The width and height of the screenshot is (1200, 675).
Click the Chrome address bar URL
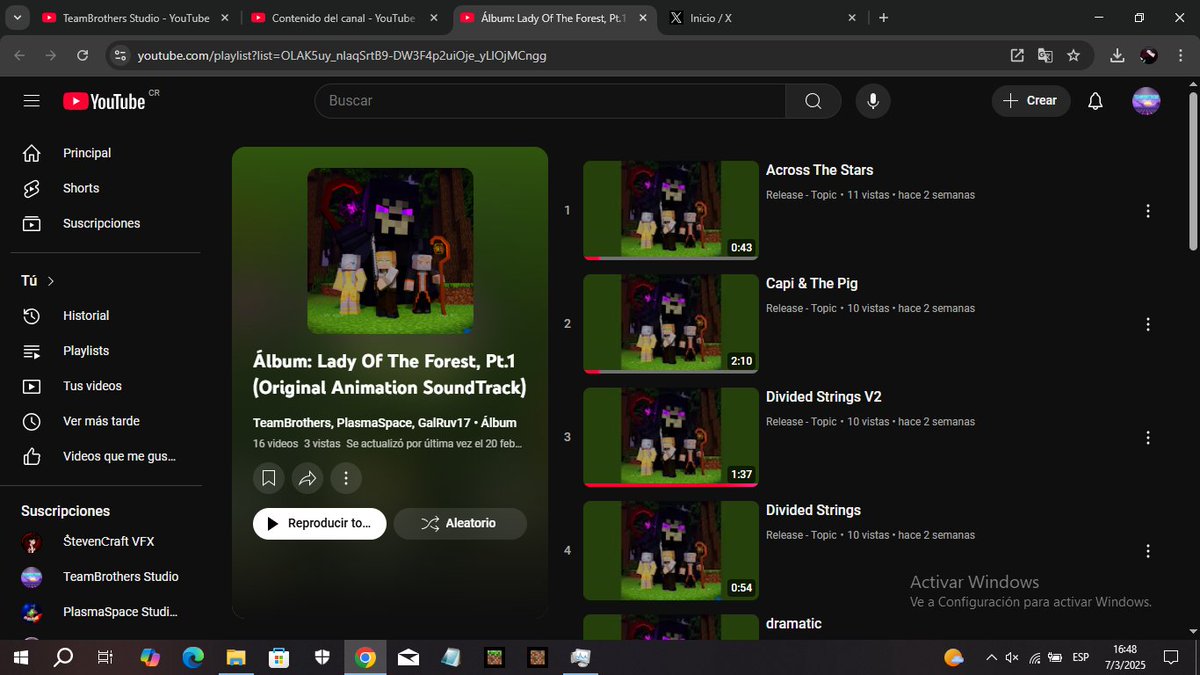(342, 56)
